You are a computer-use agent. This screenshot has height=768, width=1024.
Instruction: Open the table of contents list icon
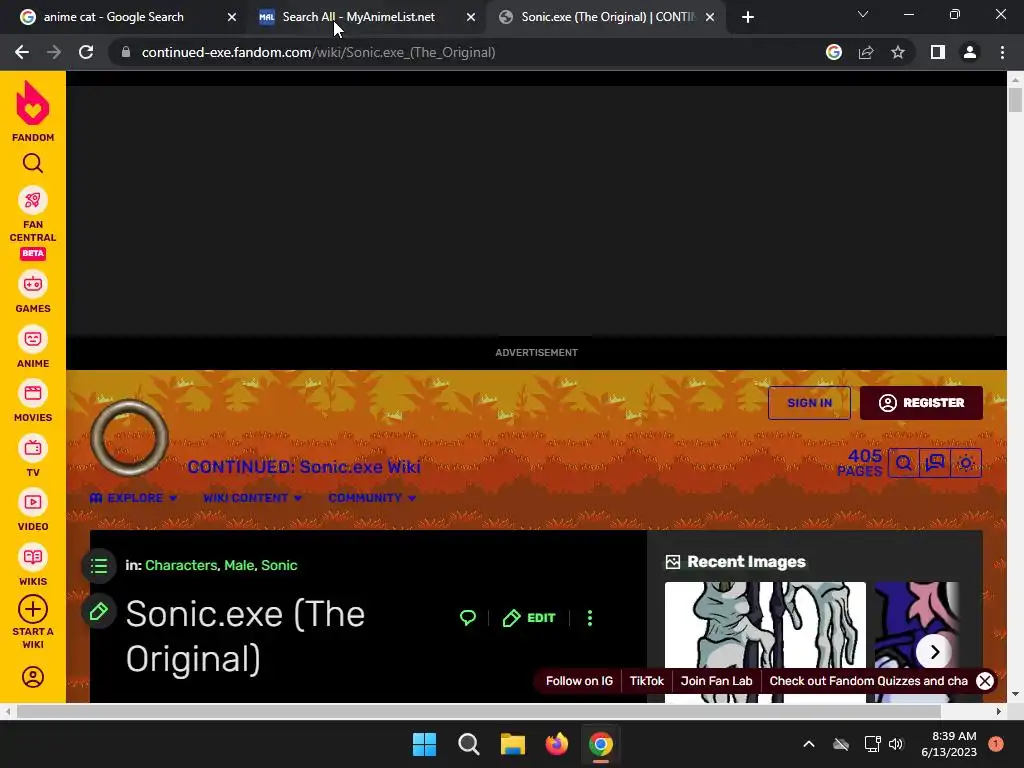99,566
